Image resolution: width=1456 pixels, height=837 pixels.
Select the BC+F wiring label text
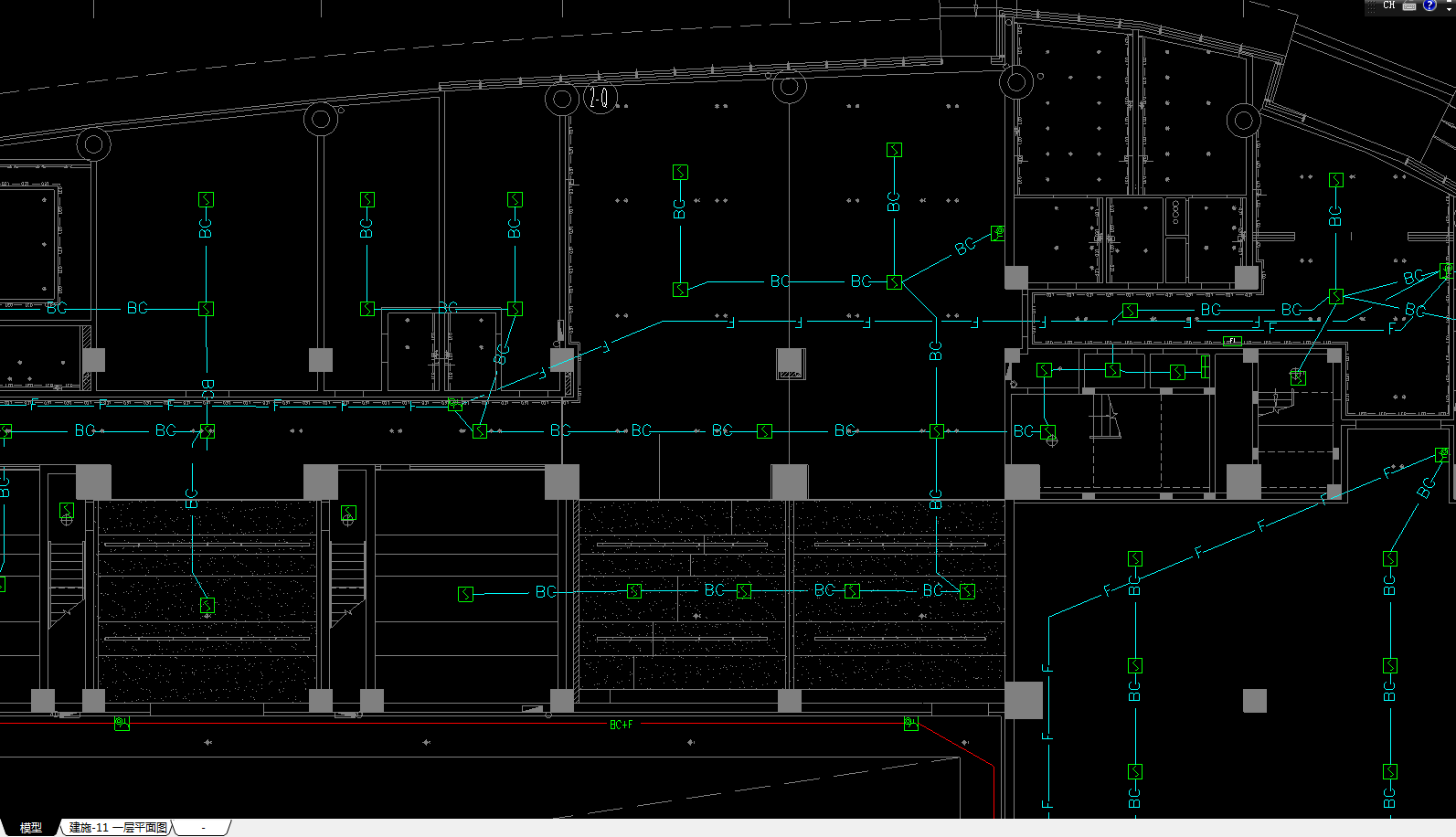click(x=621, y=725)
